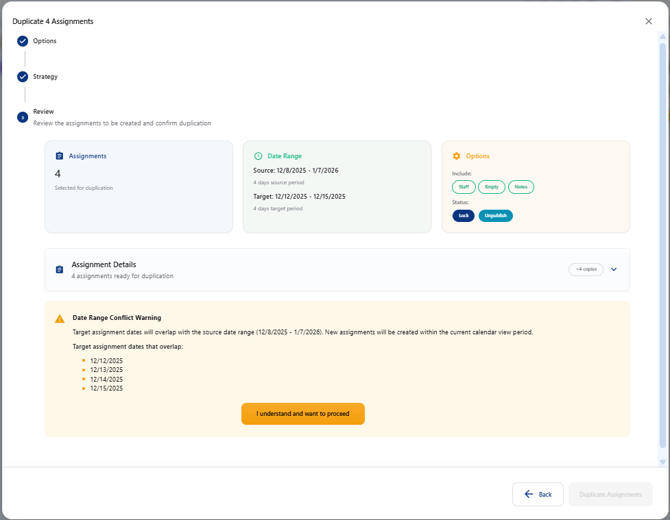Screen dimensions: 670x520
Task: Click I understand and want to proceed
Action: [303, 413]
